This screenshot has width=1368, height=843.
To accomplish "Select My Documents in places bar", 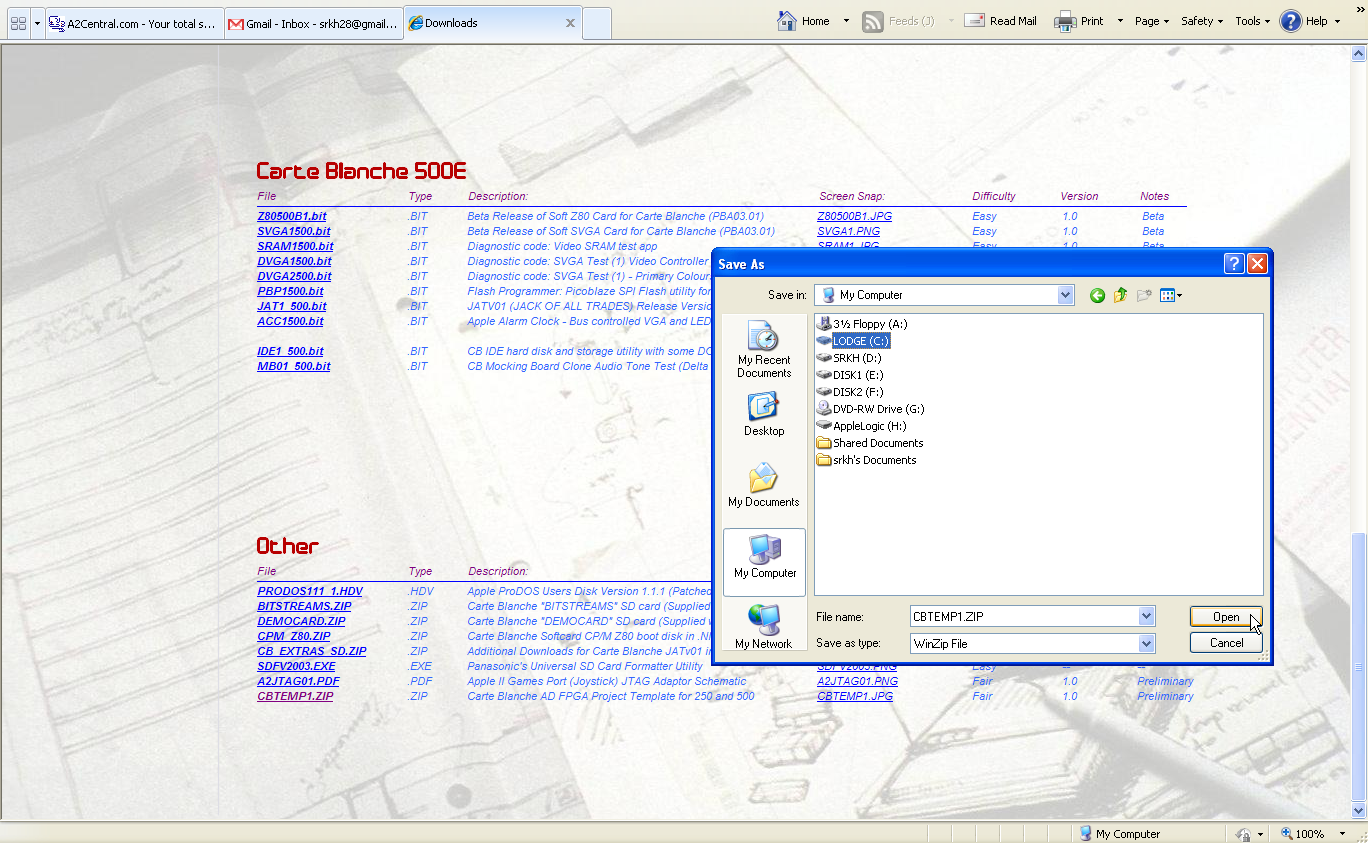I will pos(764,485).
